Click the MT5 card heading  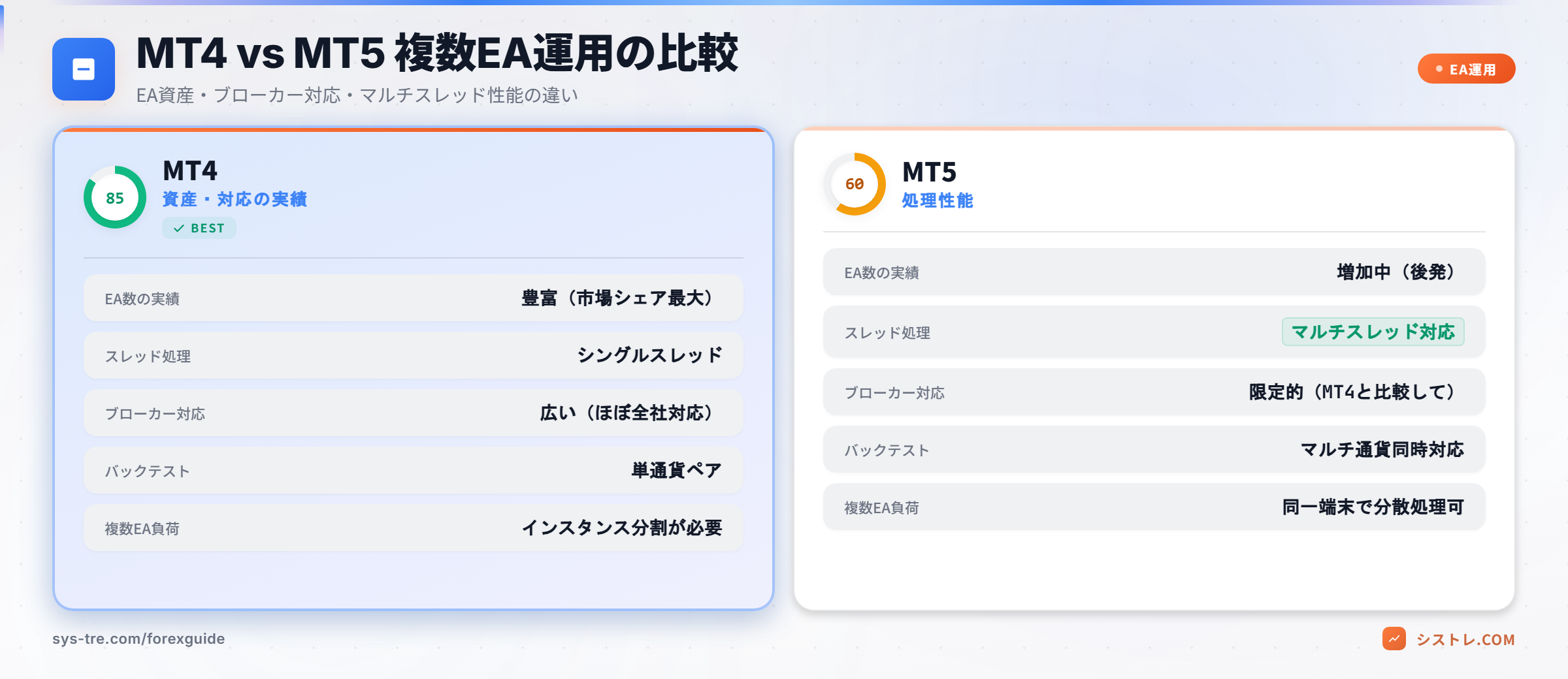coord(929,172)
